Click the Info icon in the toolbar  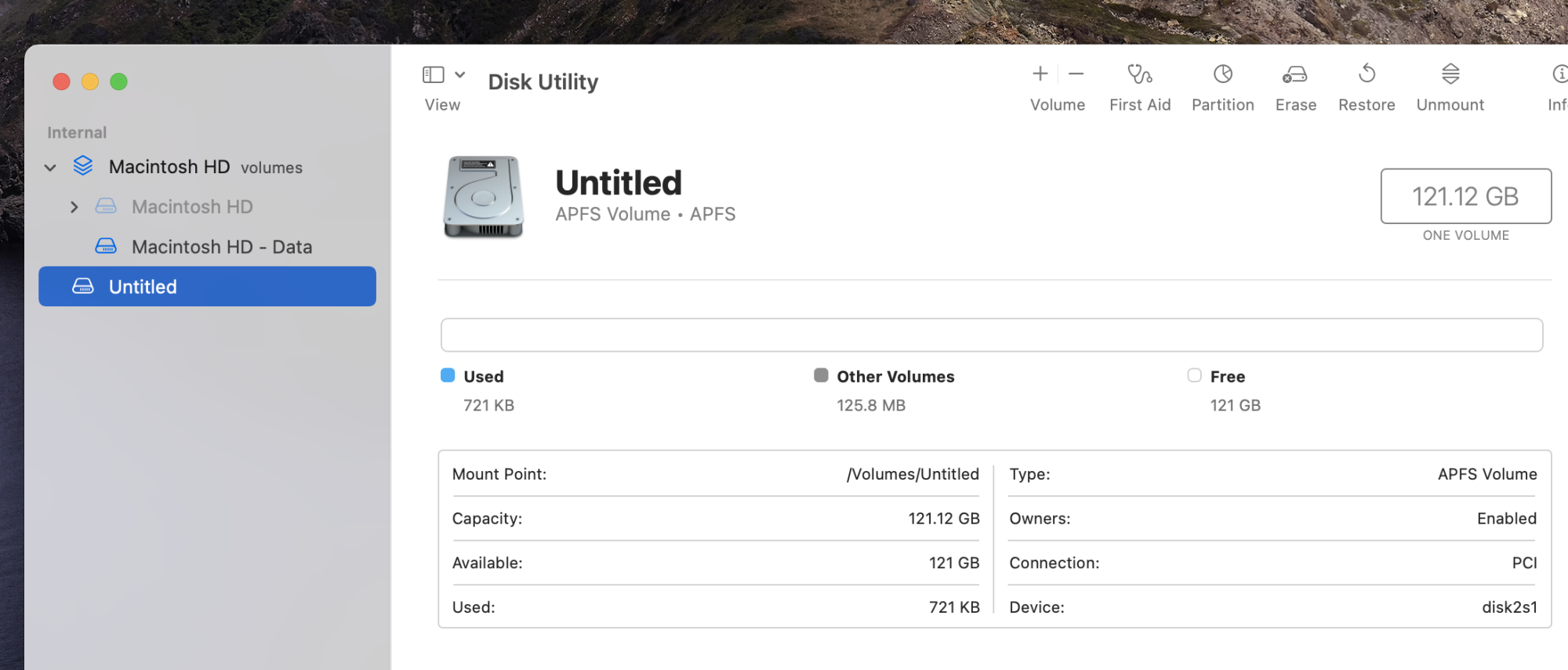[1559, 74]
